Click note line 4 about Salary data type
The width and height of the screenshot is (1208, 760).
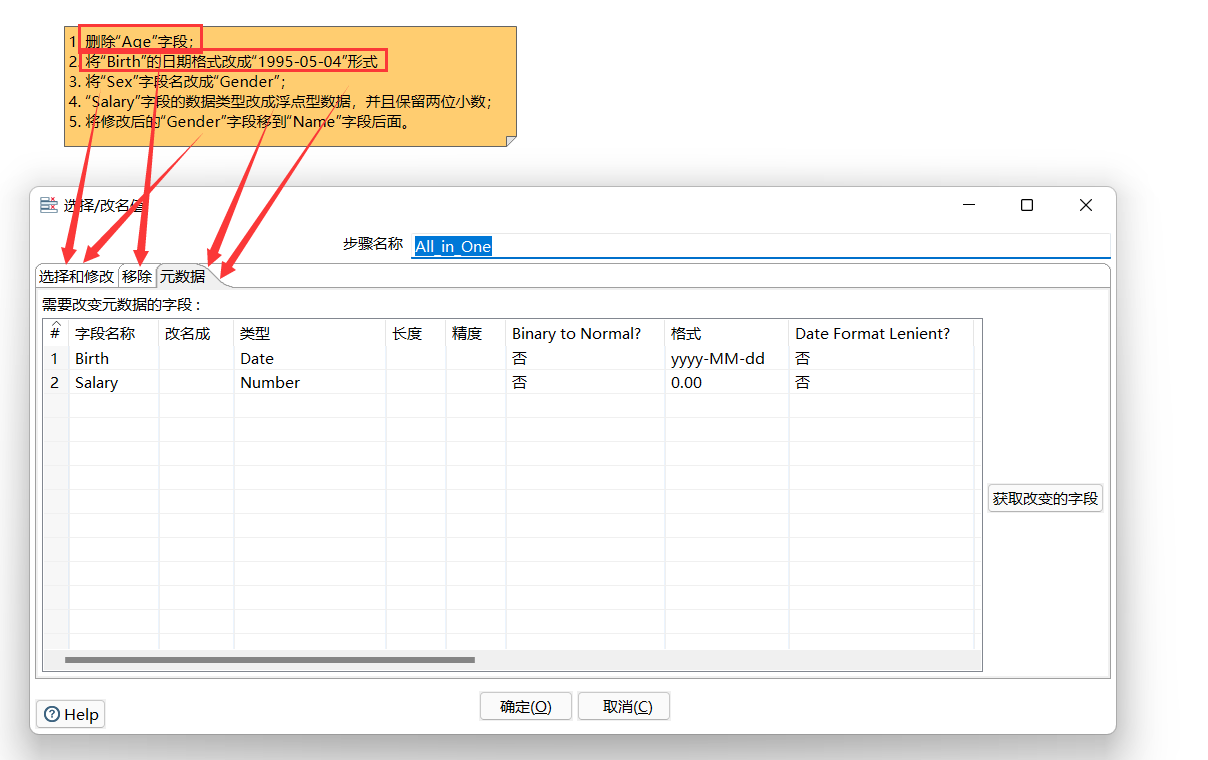(x=281, y=101)
